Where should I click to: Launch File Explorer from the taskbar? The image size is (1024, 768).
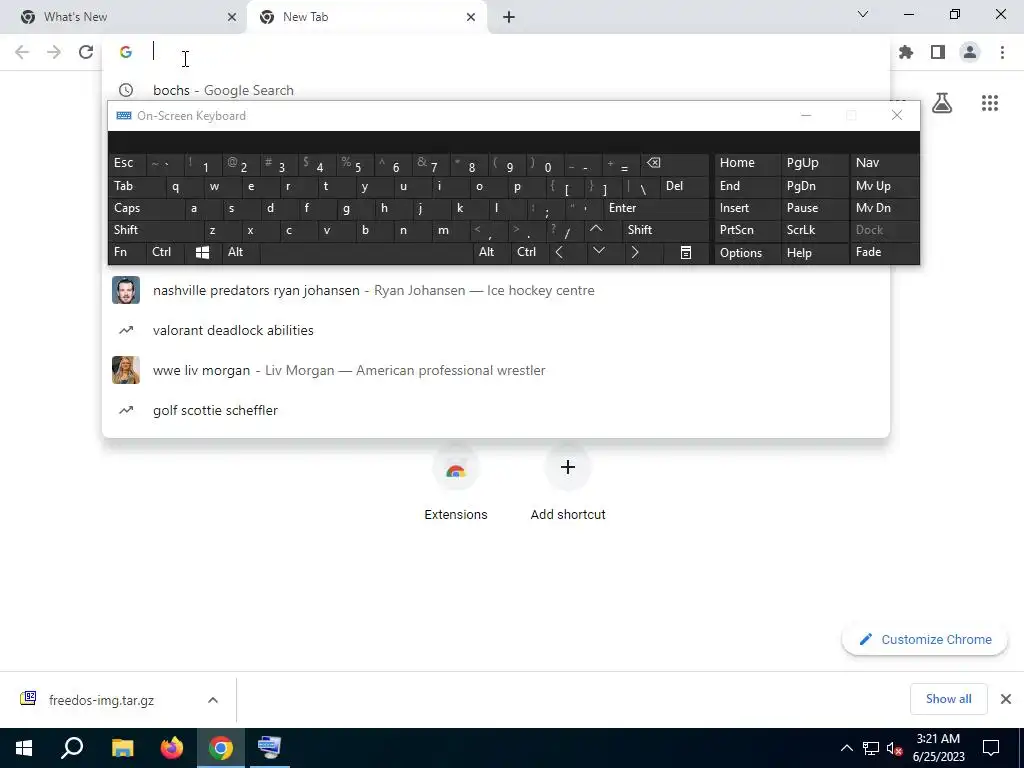click(123, 748)
